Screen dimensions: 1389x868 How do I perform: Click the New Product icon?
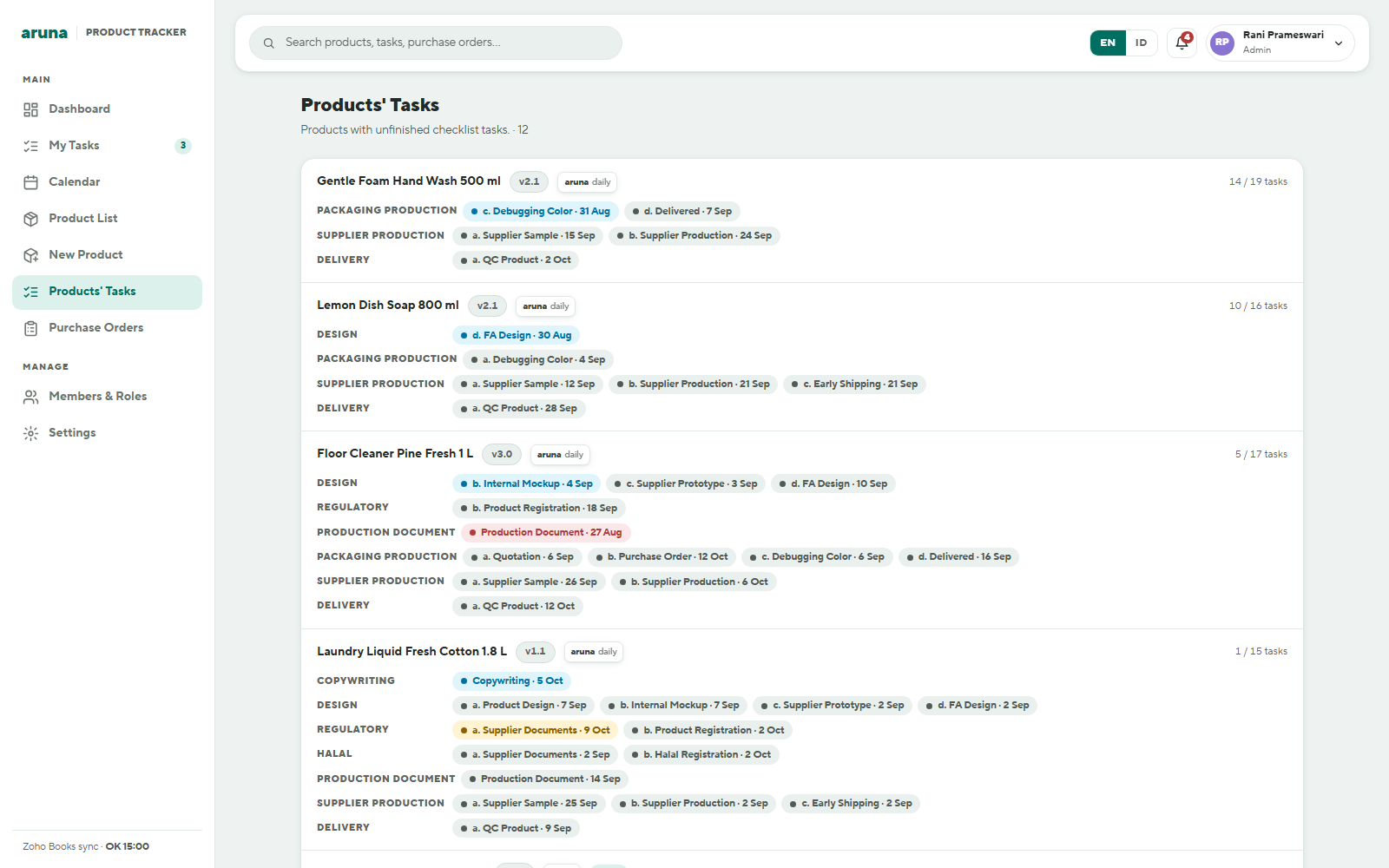(x=31, y=255)
